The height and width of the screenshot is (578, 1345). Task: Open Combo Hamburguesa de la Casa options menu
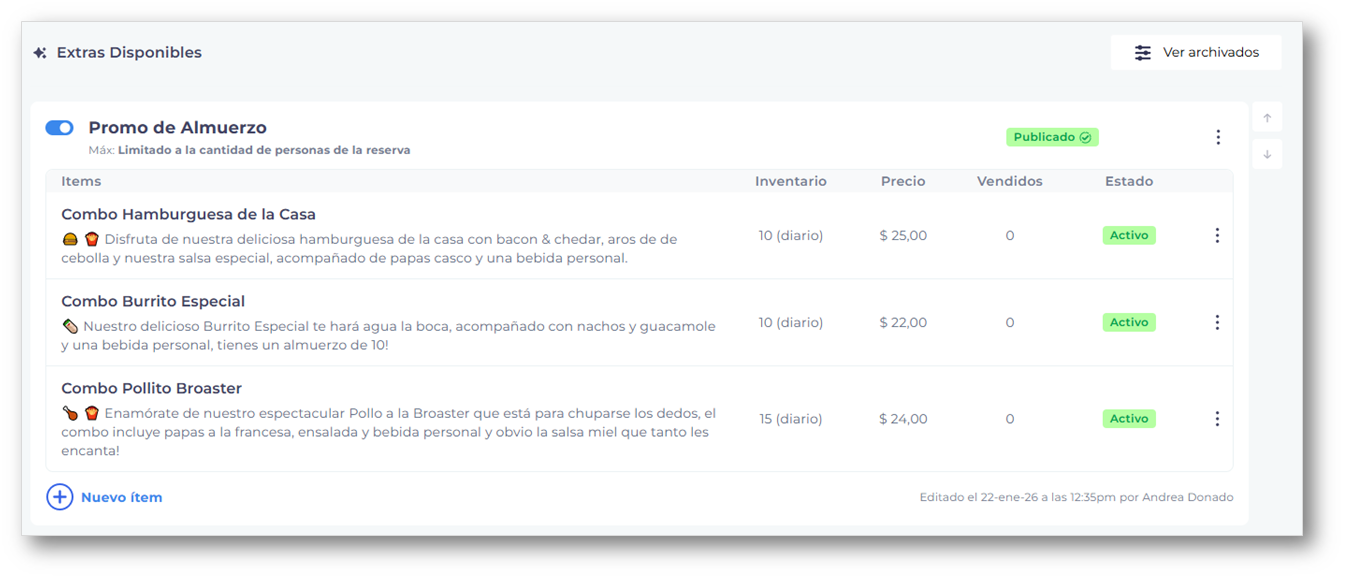coord(1216,236)
